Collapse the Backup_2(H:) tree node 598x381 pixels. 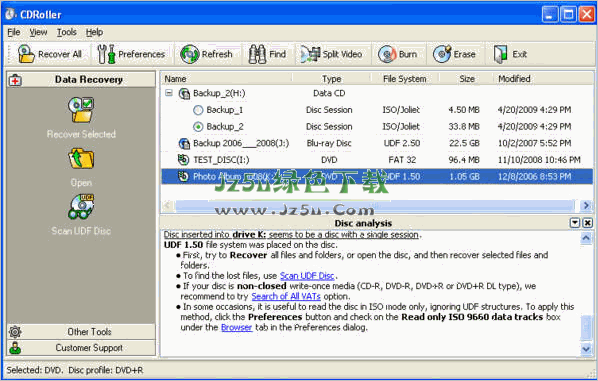169,93
